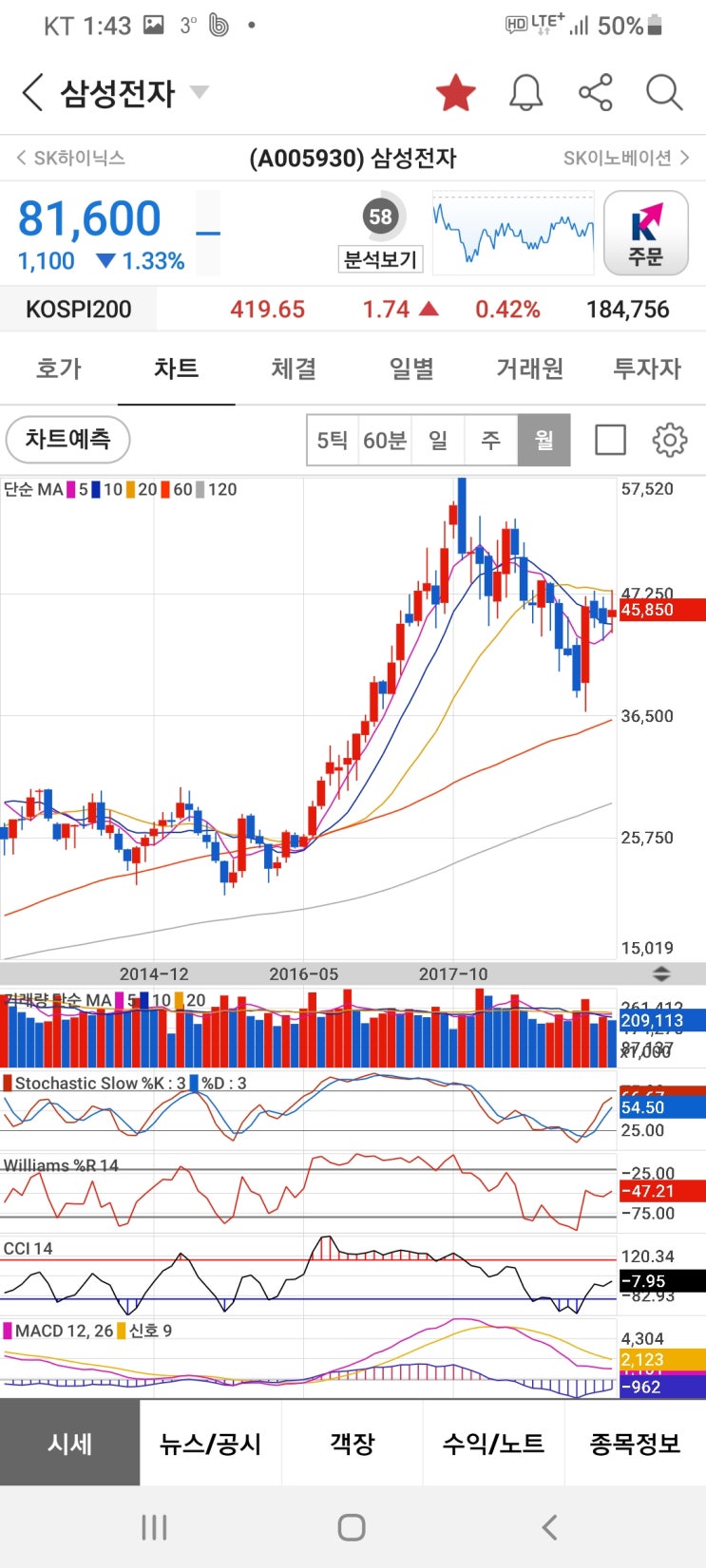Open the mini intraday price chart

coord(513,233)
